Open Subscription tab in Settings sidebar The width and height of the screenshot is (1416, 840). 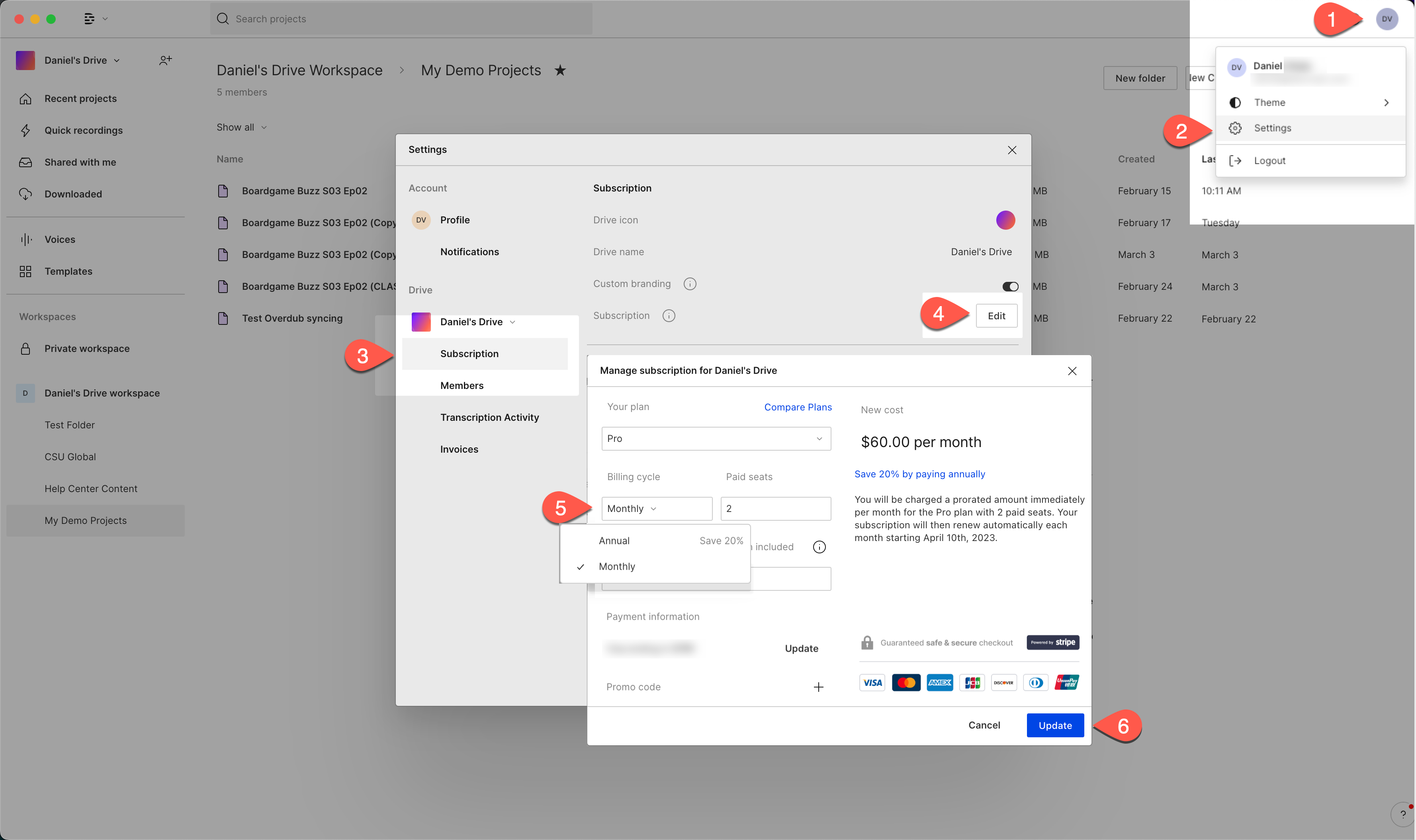pyautogui.click(x=485, y=354)
